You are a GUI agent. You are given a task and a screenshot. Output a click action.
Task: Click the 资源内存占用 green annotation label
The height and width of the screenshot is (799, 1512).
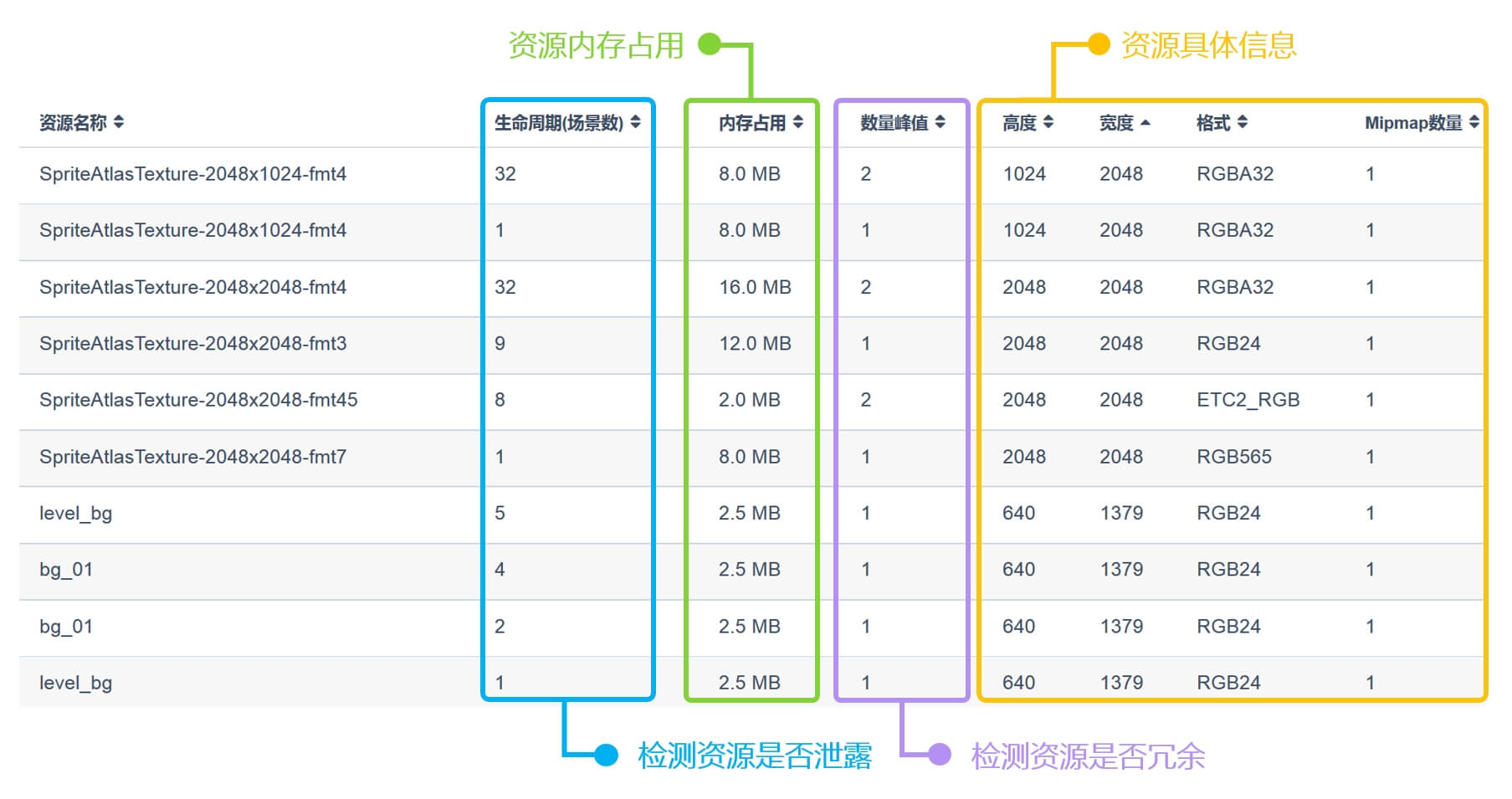[x=596, y=45]
